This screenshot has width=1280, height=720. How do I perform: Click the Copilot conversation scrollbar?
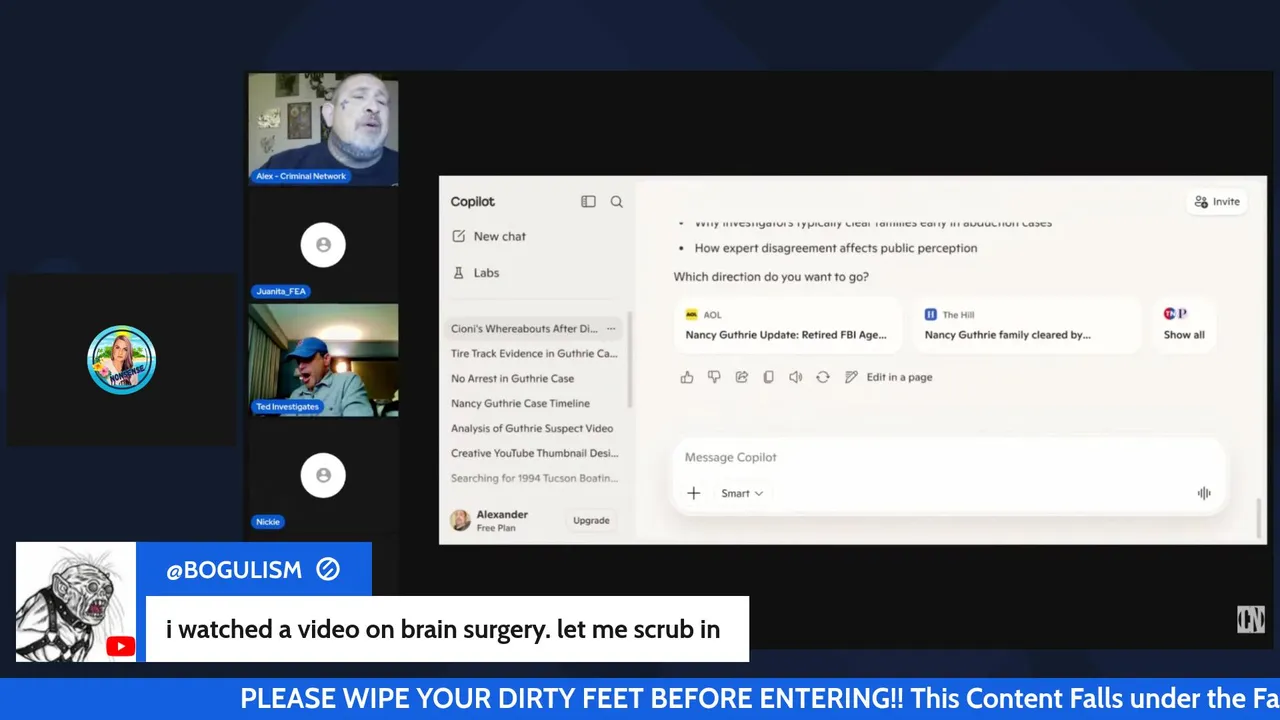pyautogui.click(x=1259, y=518)
